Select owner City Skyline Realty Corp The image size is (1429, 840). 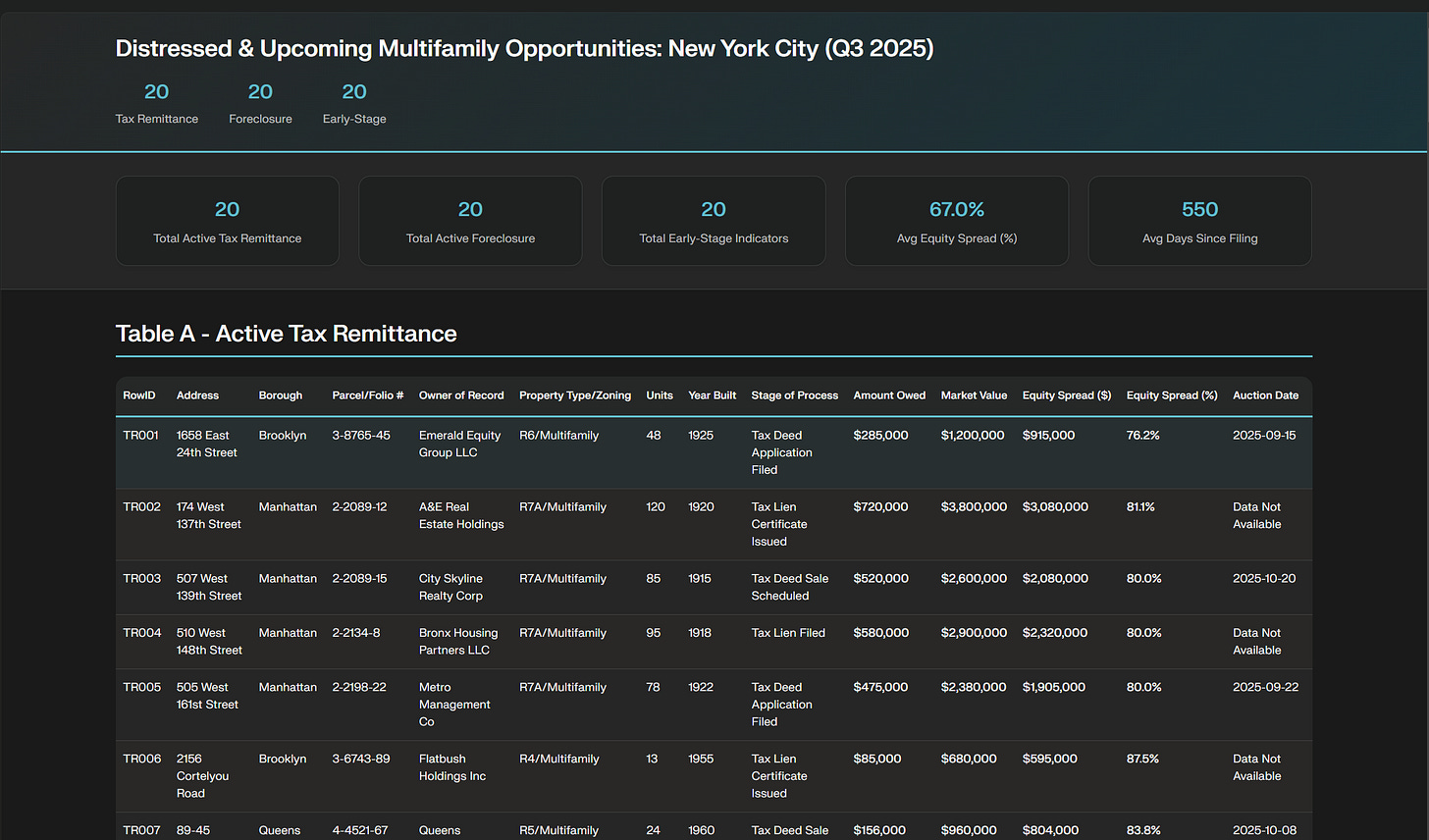(451, 588)
